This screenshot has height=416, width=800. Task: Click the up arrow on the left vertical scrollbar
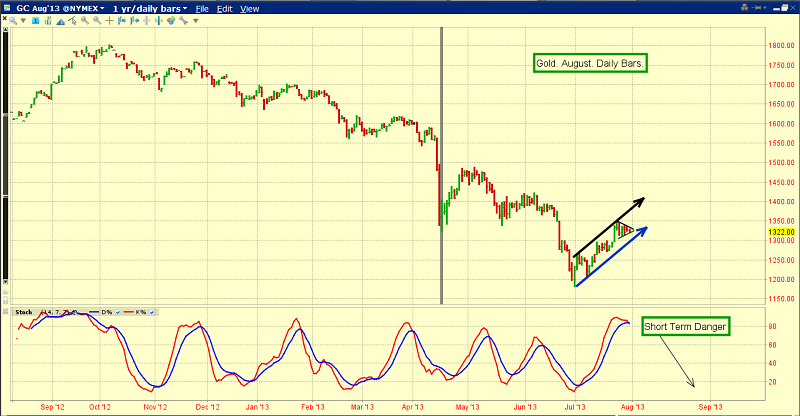[6, 30]
